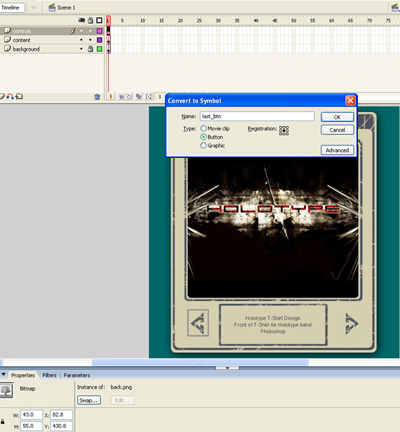Click the W field showing 43.0
The width and height of the screenshot is (400, 432).
click(32, 415)
